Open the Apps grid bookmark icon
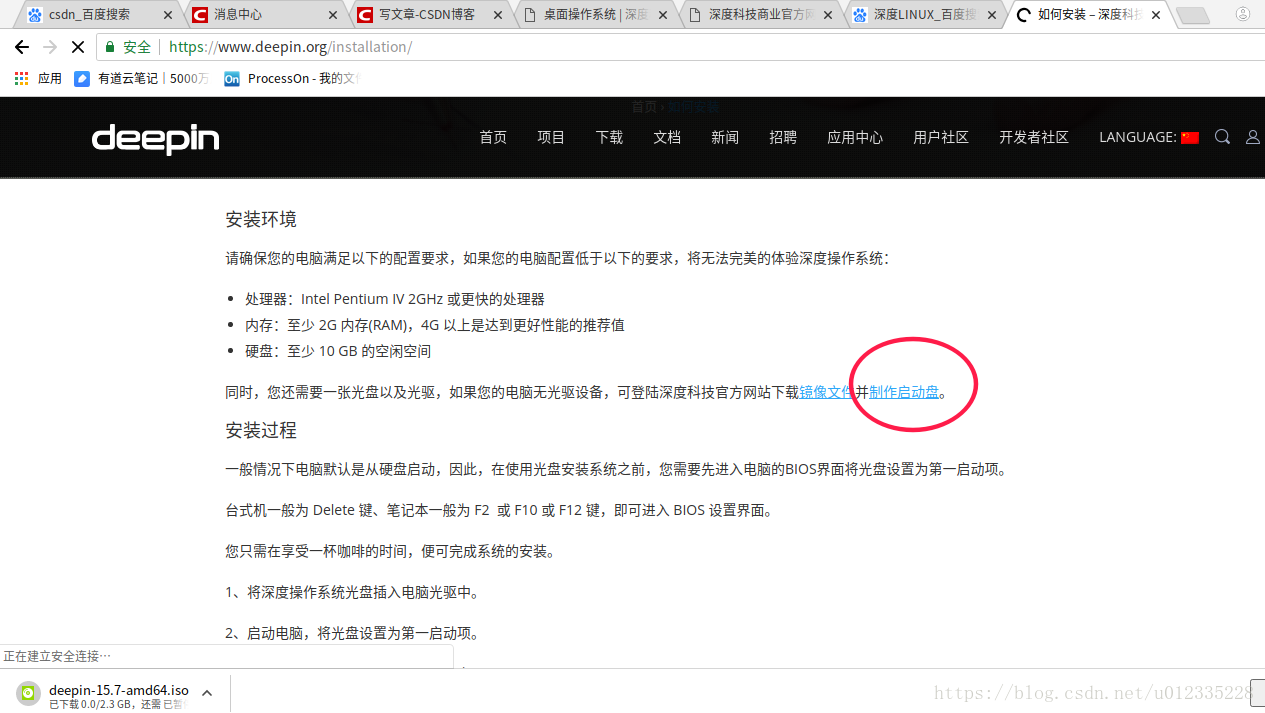 click(21, 78)
